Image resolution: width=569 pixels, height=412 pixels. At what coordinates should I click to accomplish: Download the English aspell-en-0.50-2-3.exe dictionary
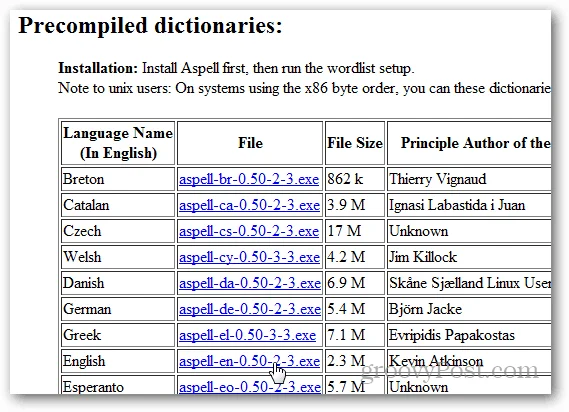[249, 361]
